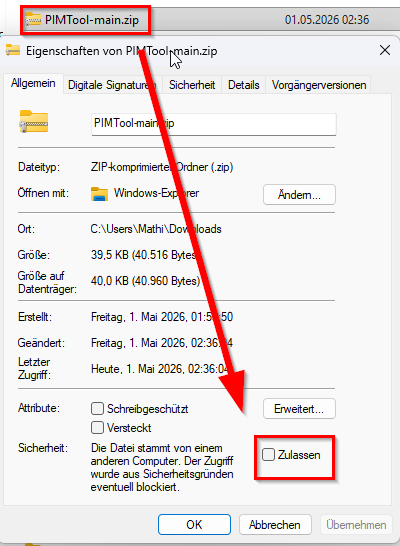Click the Windows-Explorer icon next to Öffnen mit
This screenshot has width=400, height=546.
(99, 194)
